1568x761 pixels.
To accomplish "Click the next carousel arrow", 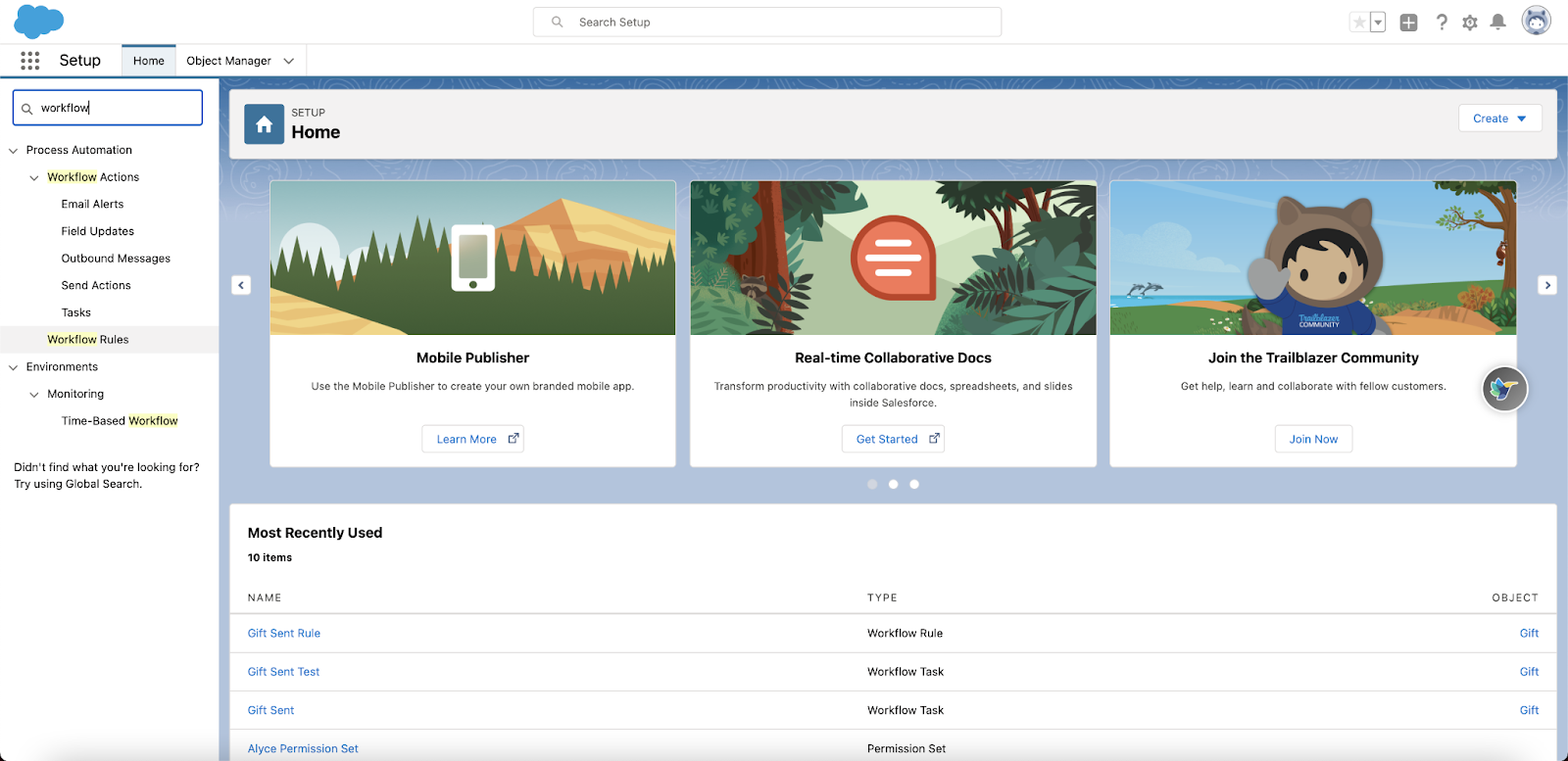I will click(1547, 285).
